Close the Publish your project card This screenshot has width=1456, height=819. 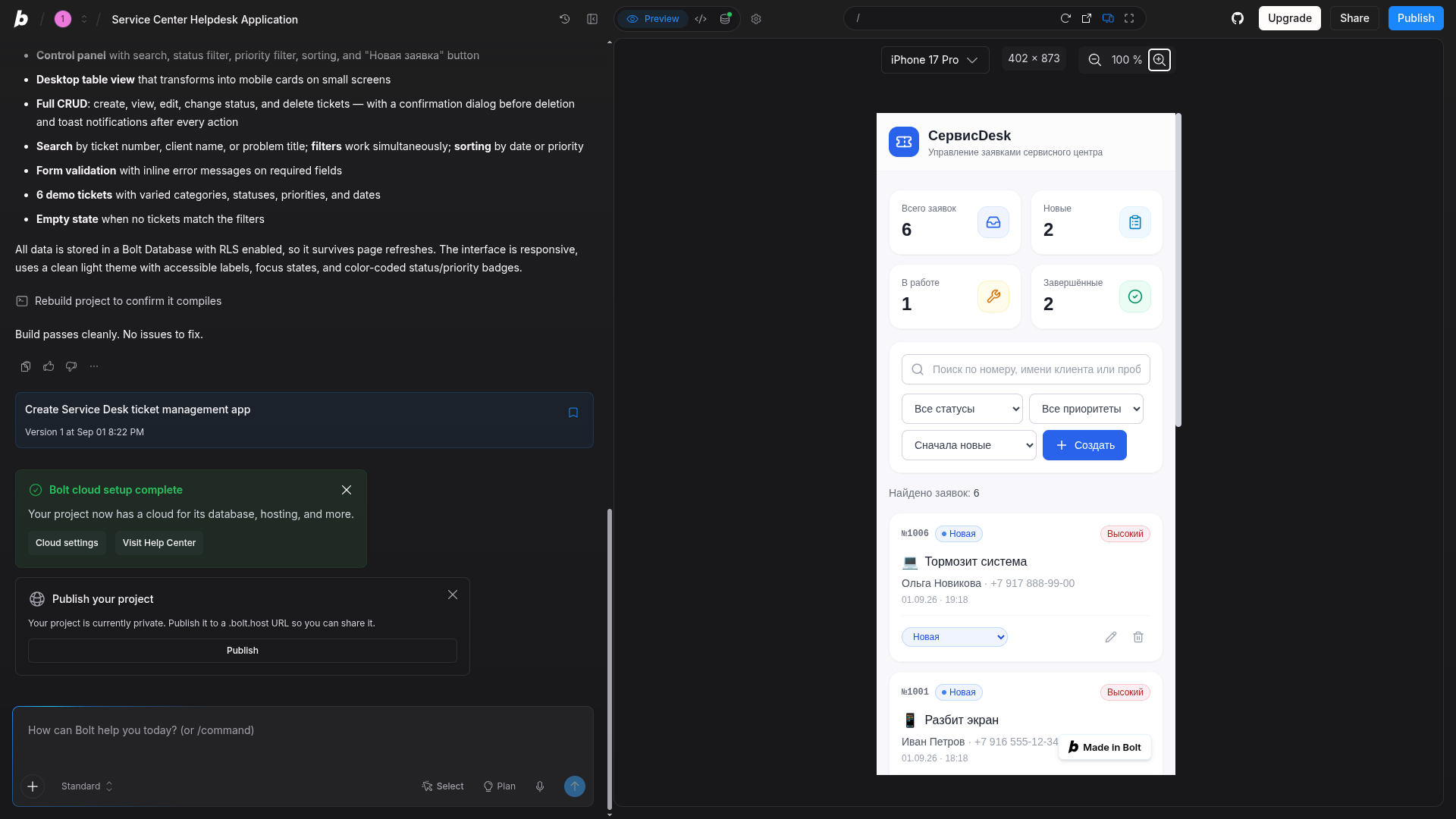pos(453,595)
